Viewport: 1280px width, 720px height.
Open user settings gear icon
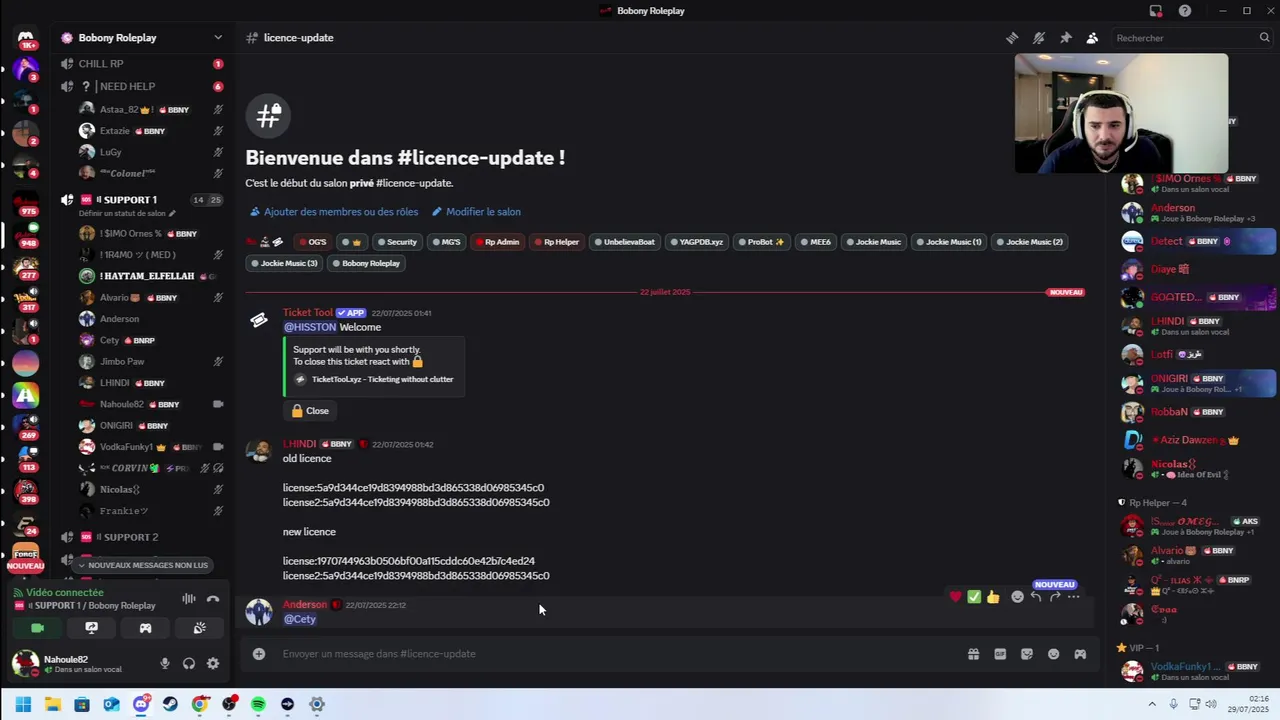pyautogui.click(x=213, y=664)
